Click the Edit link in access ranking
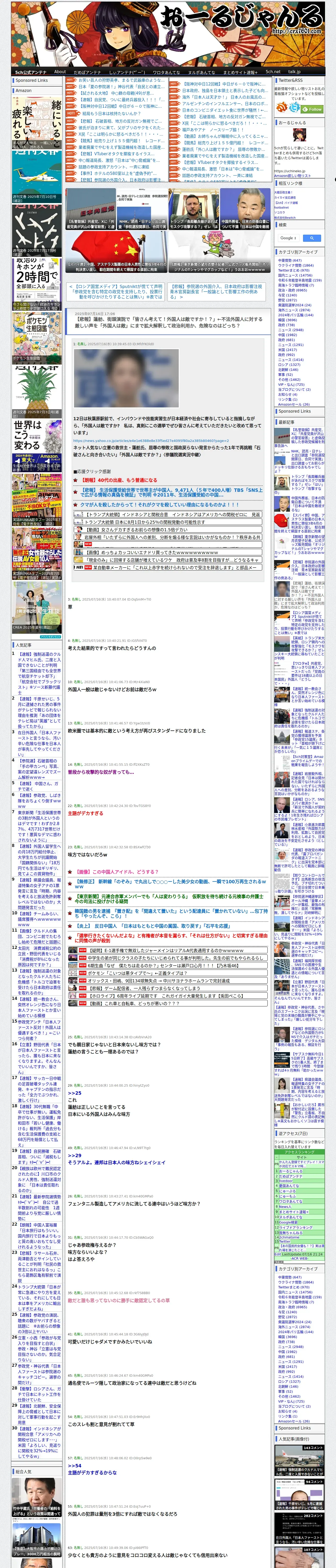The height and width of the screenshot is (1568, 336). pyautogui.click(x=277, y=1254)
